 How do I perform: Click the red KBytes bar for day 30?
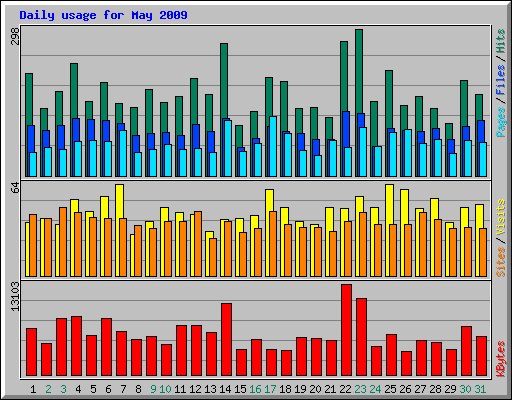(467, 351)
